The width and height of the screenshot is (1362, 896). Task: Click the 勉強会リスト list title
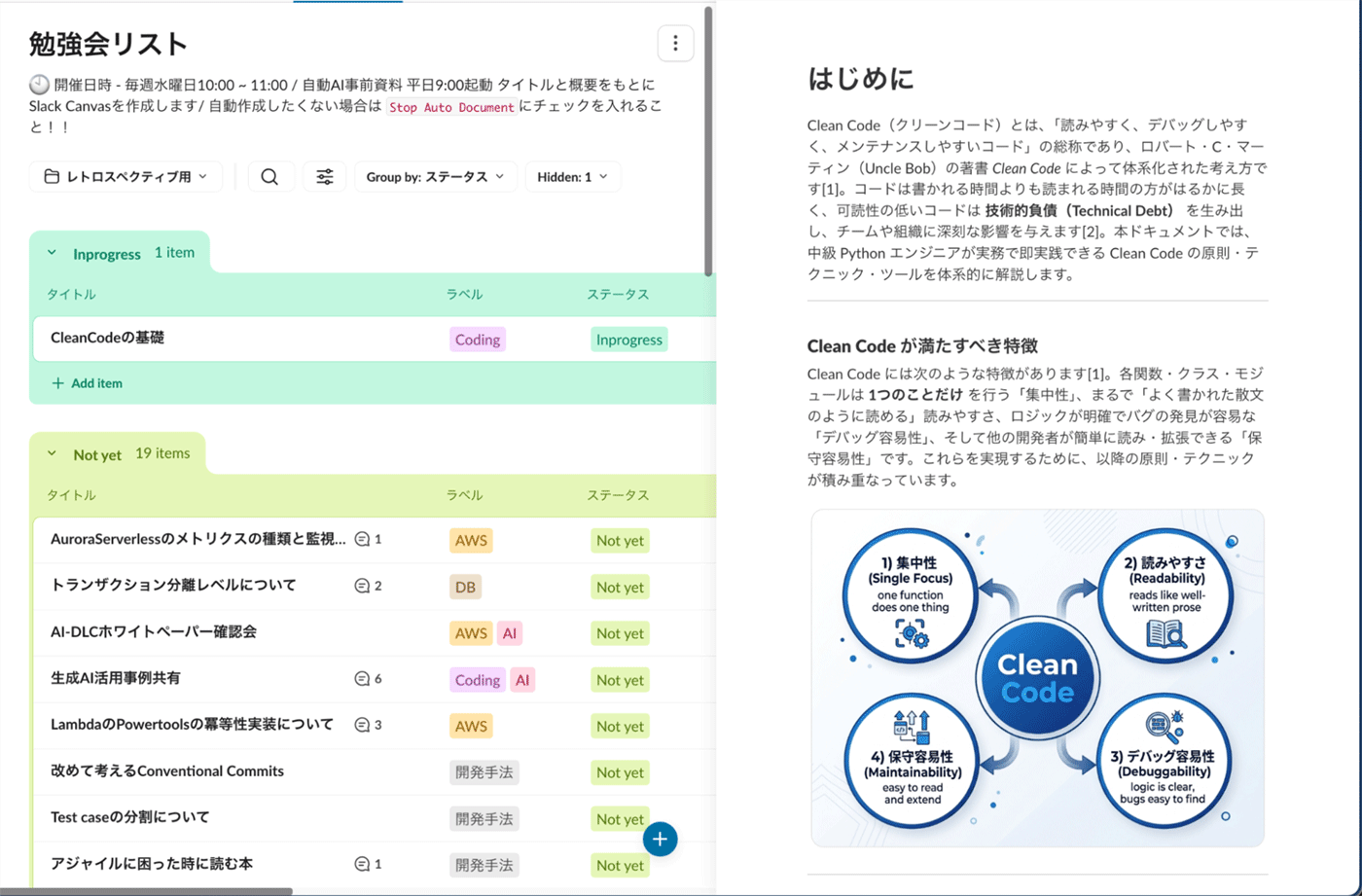(x=108, y=44)
